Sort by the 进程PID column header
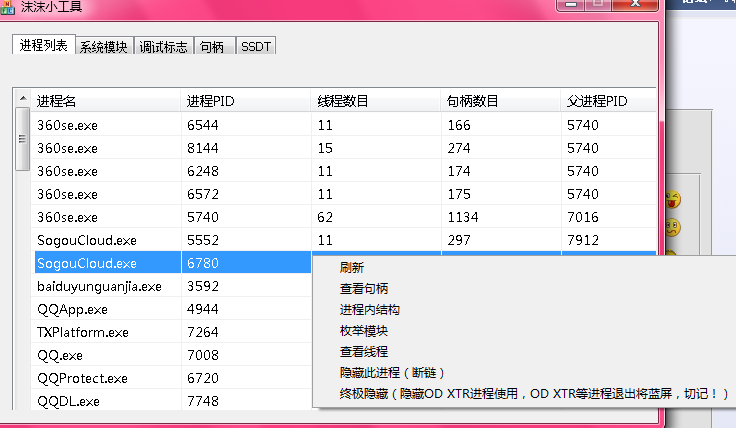Viewport: 736px width, 428px height. click(246, 100)
